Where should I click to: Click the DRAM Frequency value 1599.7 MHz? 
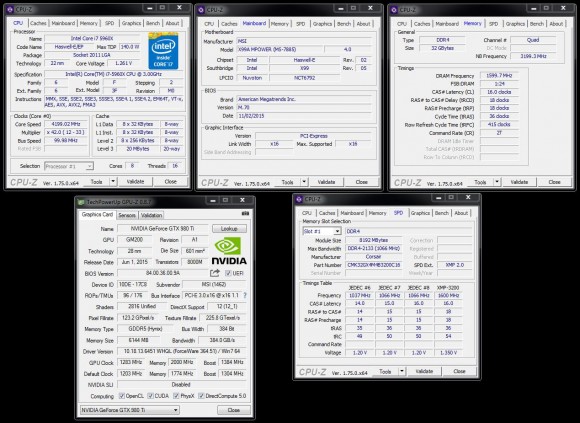[x=499, y=75]
